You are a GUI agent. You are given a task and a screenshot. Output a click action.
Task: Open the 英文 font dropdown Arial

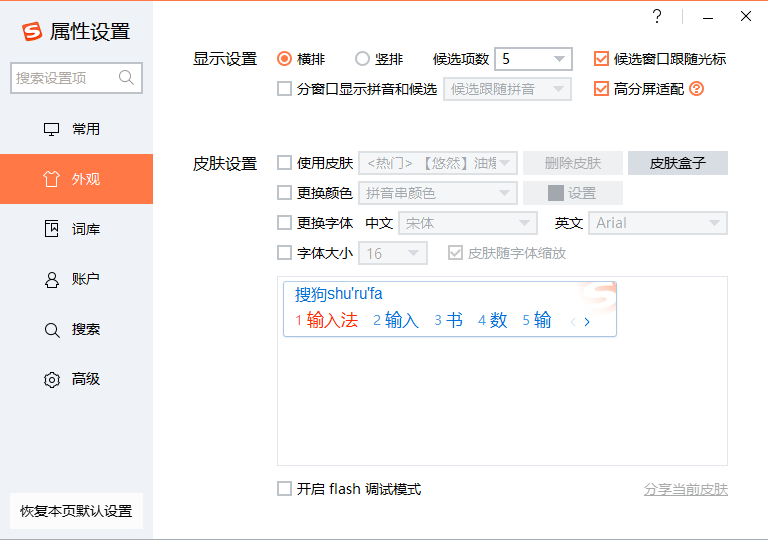[x=658, y=223]
